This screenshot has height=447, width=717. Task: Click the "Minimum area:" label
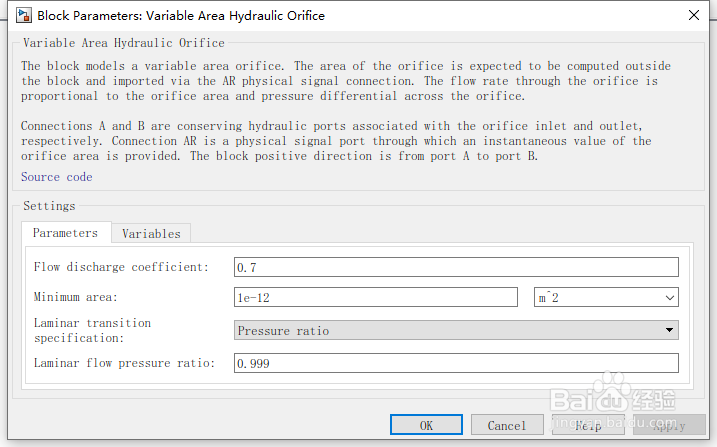[76, 297]
